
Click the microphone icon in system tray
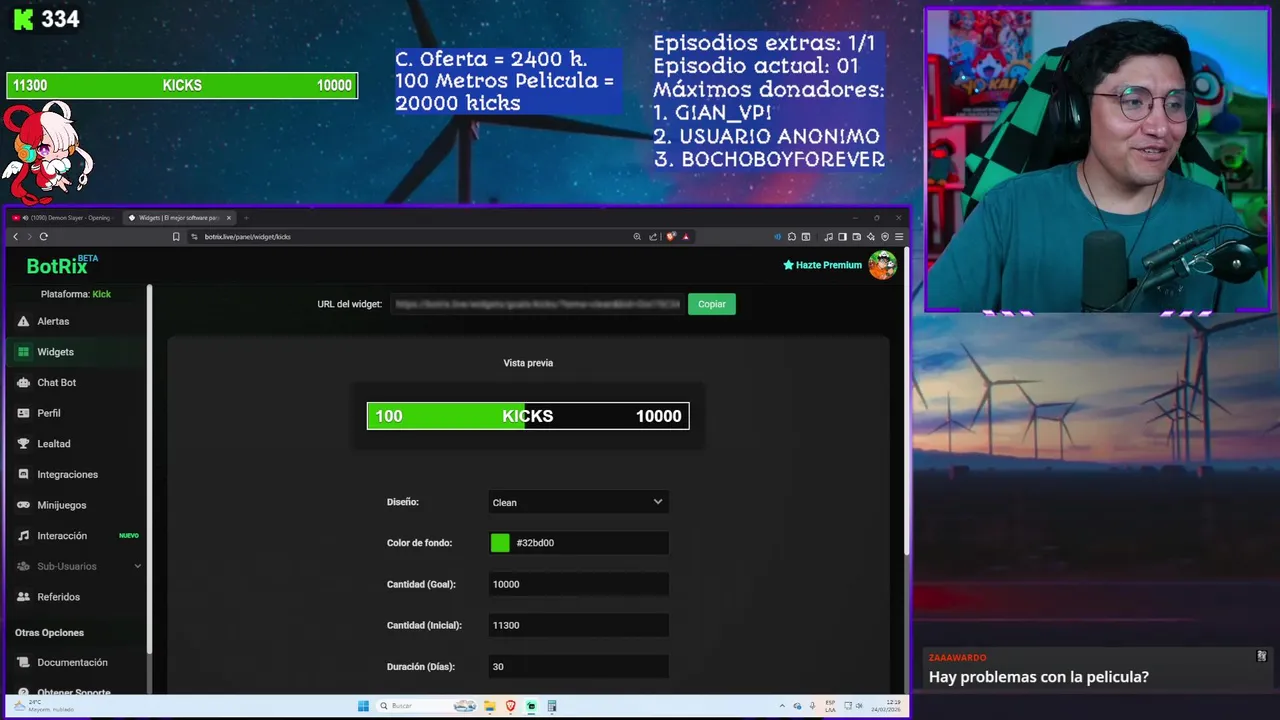click(x=814, y=706)
